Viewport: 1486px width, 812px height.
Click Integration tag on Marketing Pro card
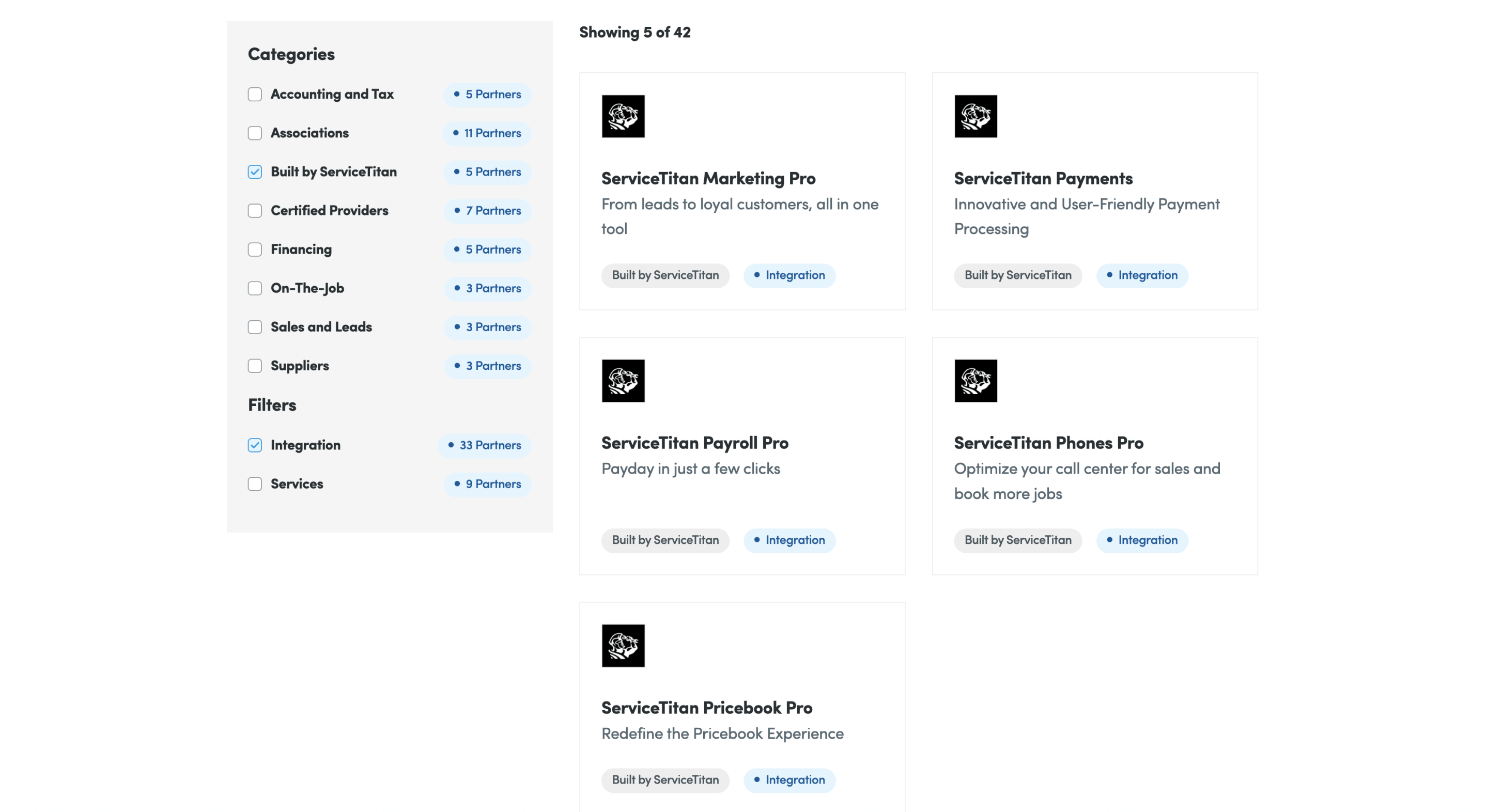tap(789, 275)
